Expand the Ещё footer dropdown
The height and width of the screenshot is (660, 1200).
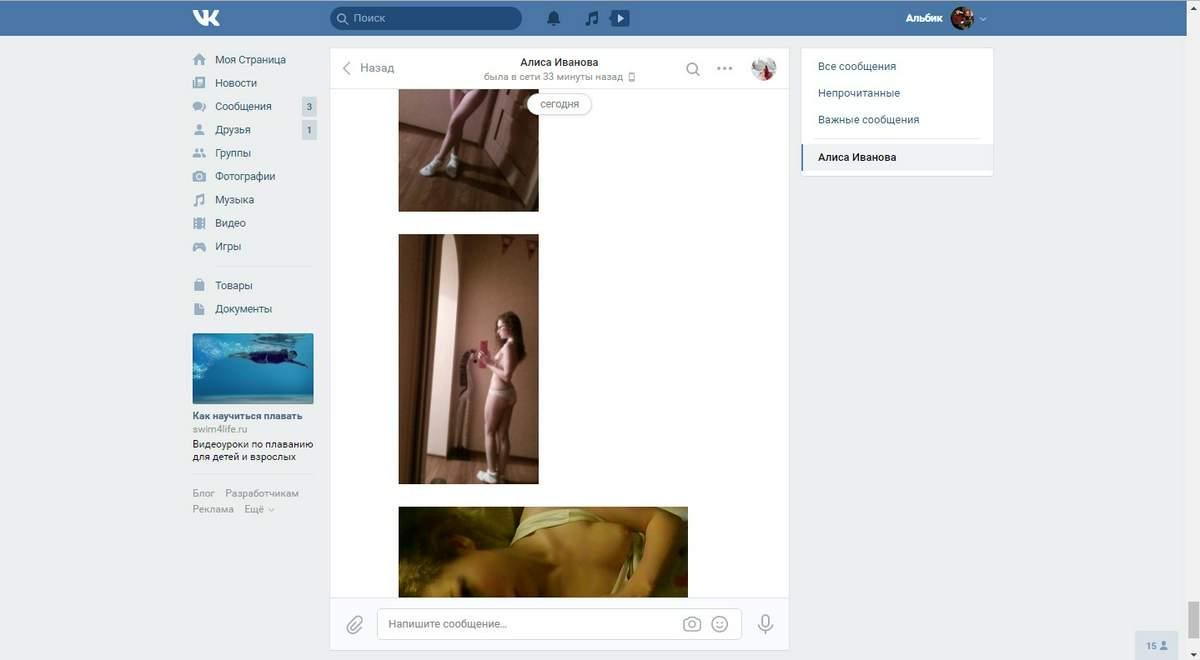(258, 509)
